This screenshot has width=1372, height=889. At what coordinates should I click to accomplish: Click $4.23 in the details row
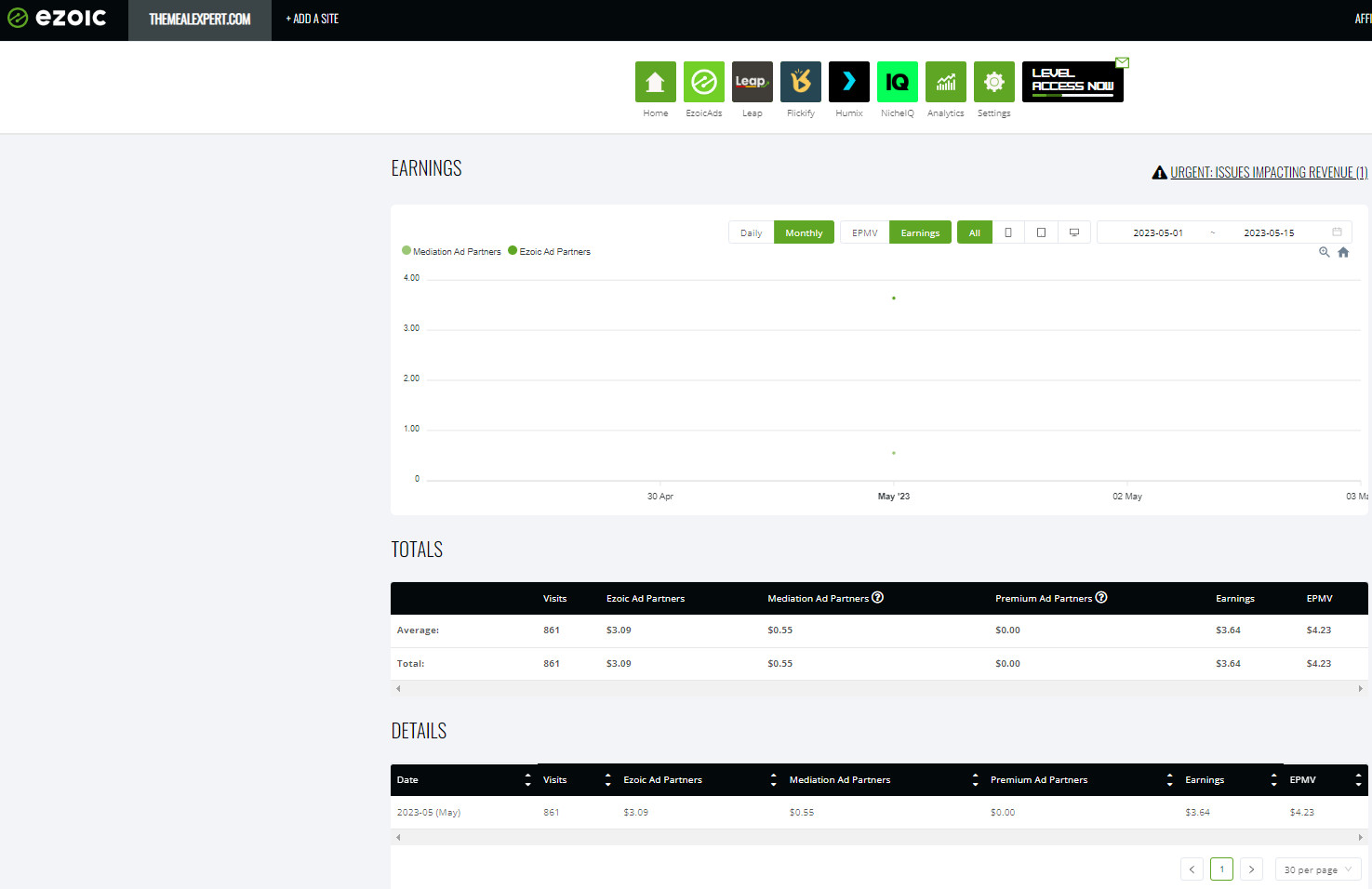1302,812
